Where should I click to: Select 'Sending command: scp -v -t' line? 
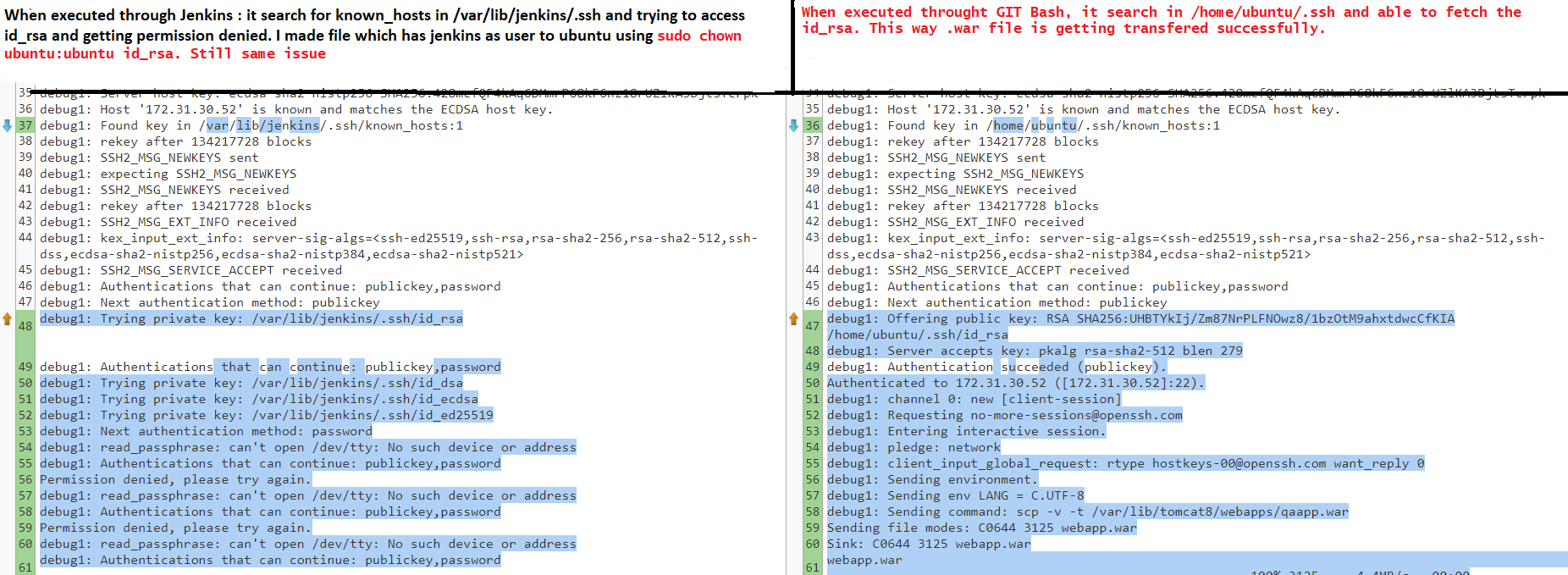tap(1088, 511)
